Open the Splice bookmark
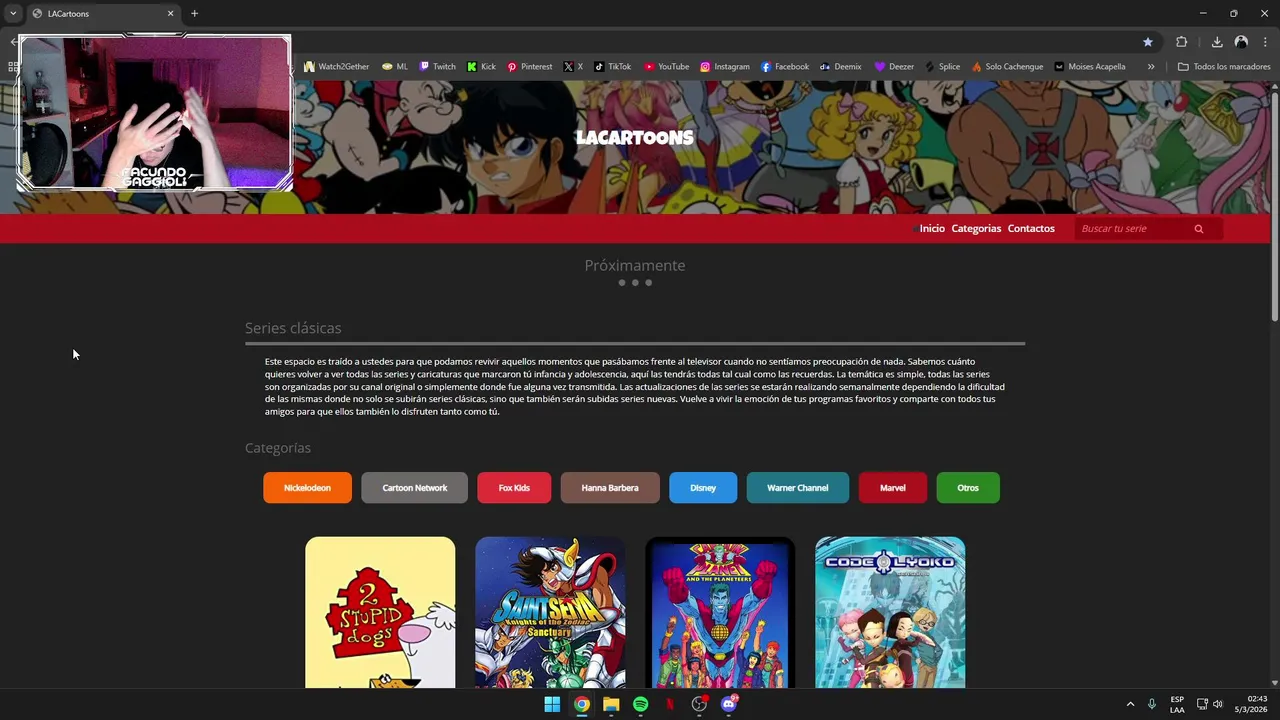The width and height of the screenshot is (1280, 720). click(x=942, y=67)
